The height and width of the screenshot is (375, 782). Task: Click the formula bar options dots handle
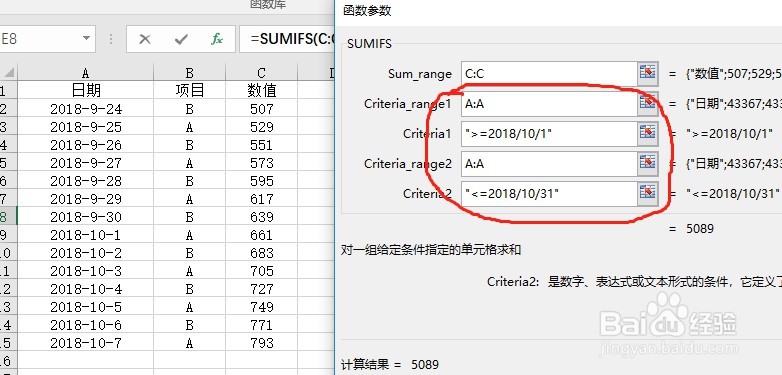coord(111,39)
